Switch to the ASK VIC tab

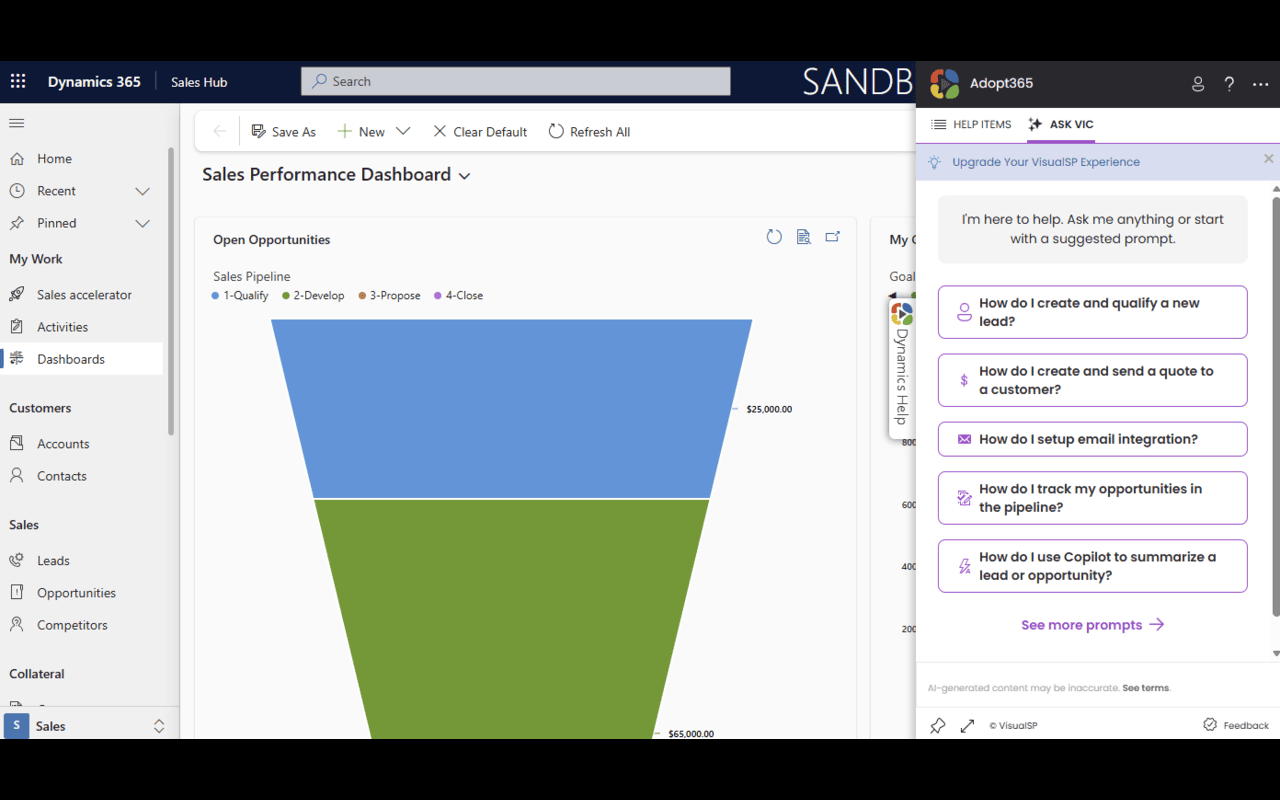1060,124
